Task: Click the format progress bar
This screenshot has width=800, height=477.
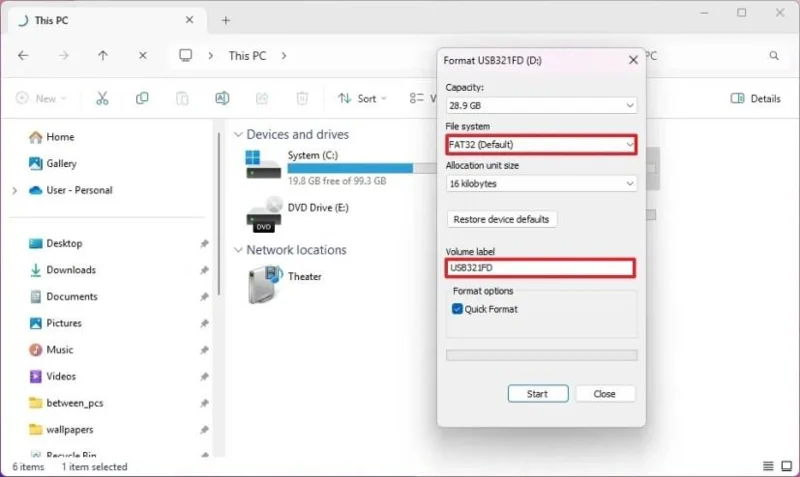Action: 541,355
